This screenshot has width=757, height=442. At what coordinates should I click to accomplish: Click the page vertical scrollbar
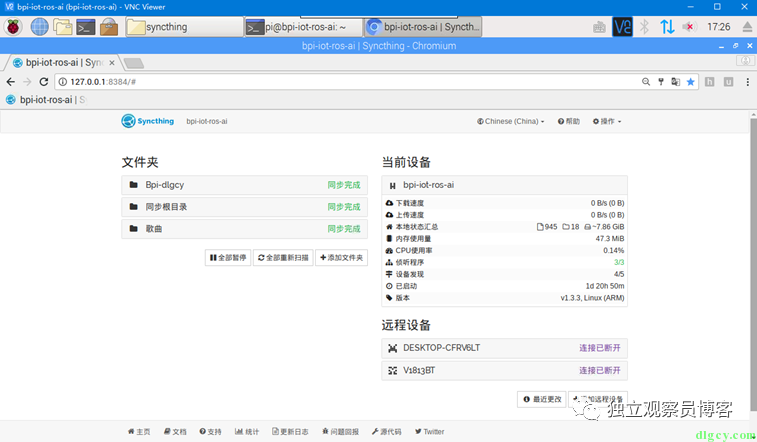pyautogui.click(x=753, y=265)
